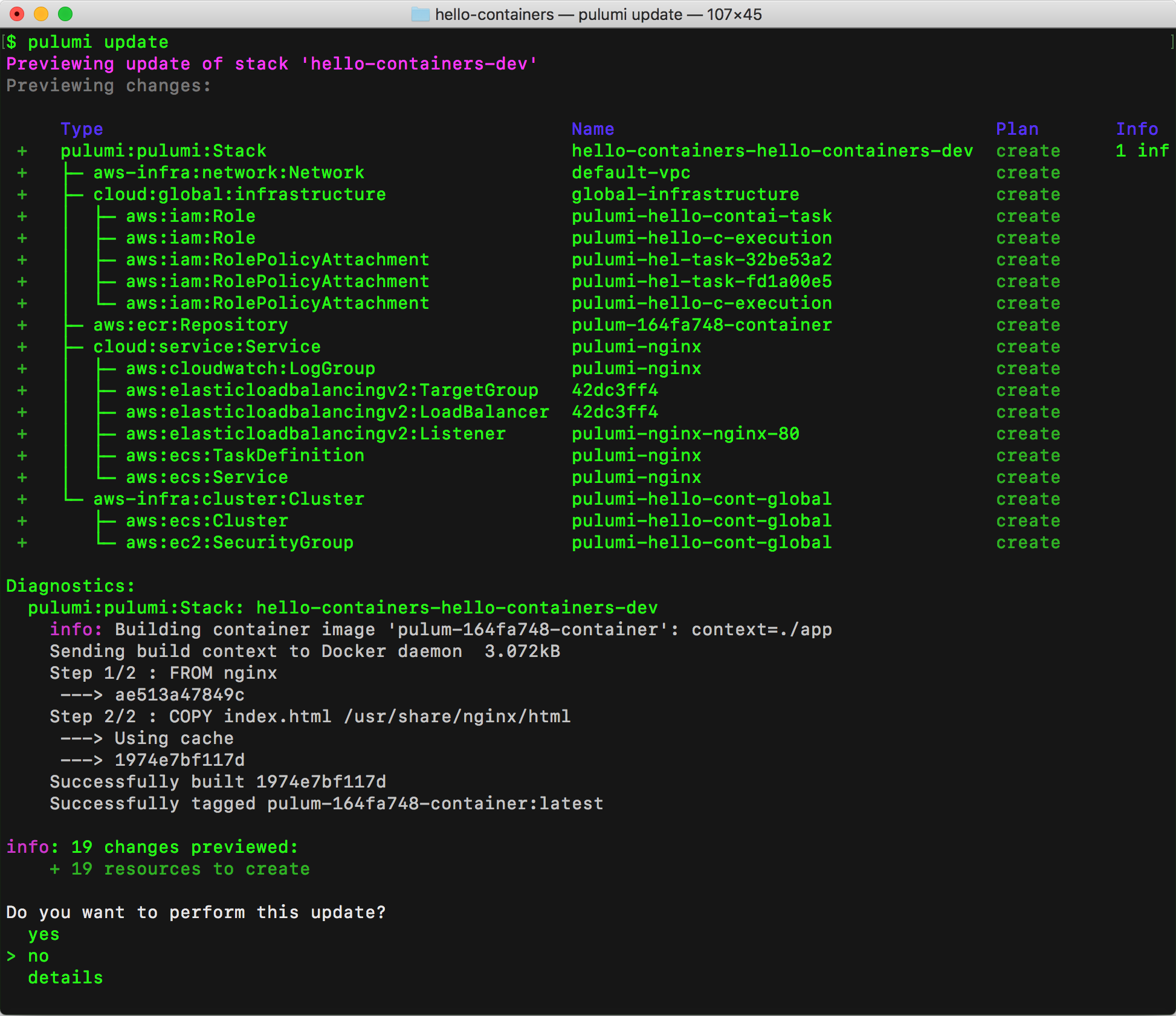
Task: Click the cloud:global:infrastructure tree node
Action: tap(239, 195)
